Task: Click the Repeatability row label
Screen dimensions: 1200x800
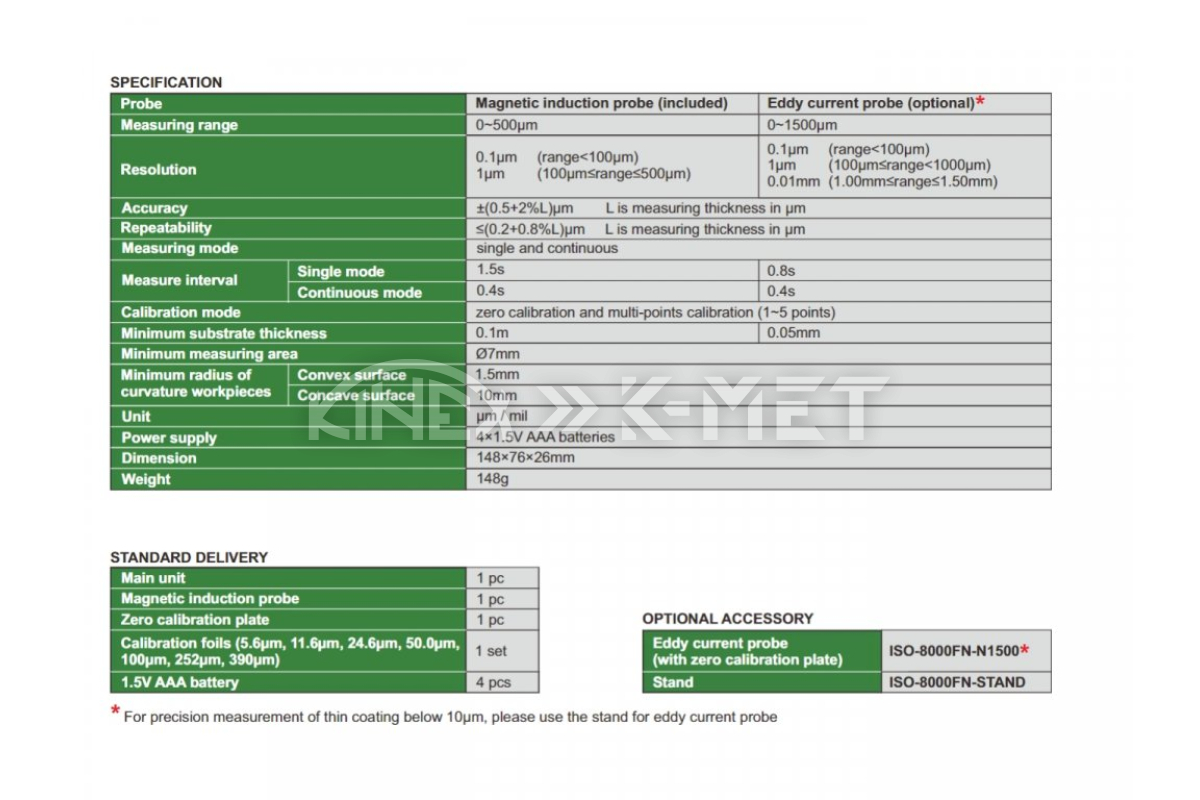Action: click(288, 228)
